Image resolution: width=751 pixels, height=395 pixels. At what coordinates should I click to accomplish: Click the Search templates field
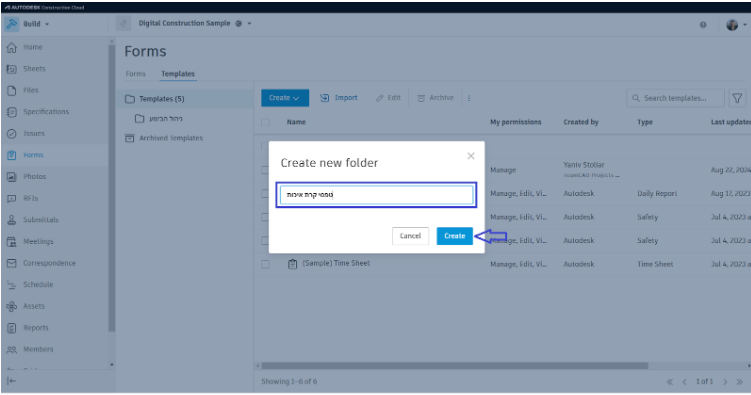pos(675,98)
